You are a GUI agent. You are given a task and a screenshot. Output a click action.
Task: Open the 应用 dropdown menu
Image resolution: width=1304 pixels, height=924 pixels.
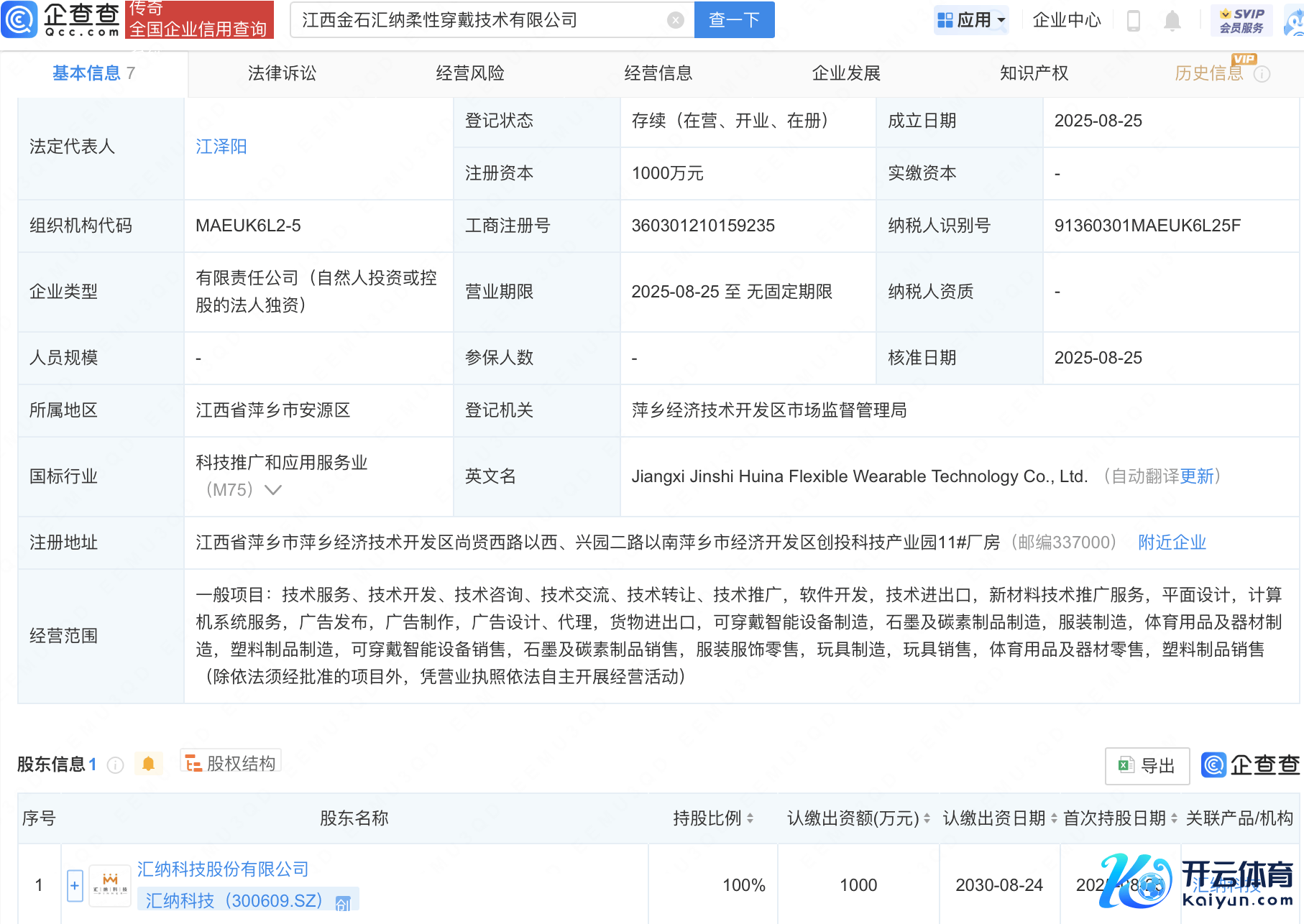click(x=972, y=20)
